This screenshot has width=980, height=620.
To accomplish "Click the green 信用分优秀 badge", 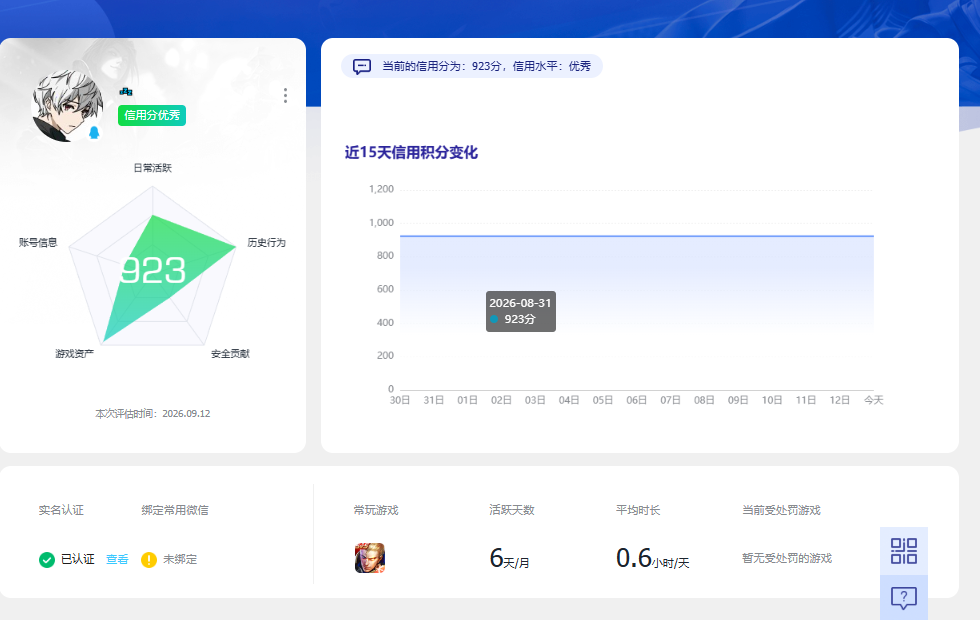I will [x=152, y=115].
